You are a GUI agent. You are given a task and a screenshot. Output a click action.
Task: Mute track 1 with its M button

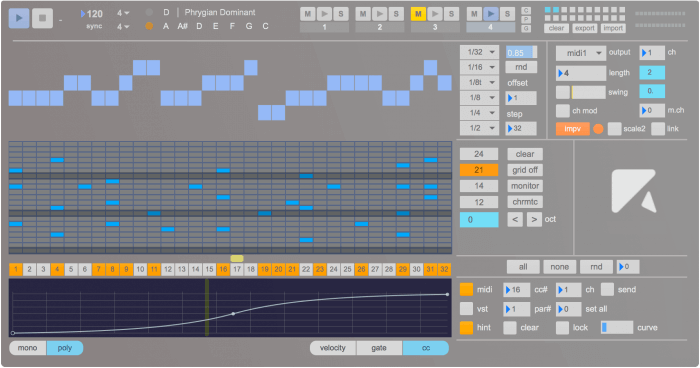[308, 14]
